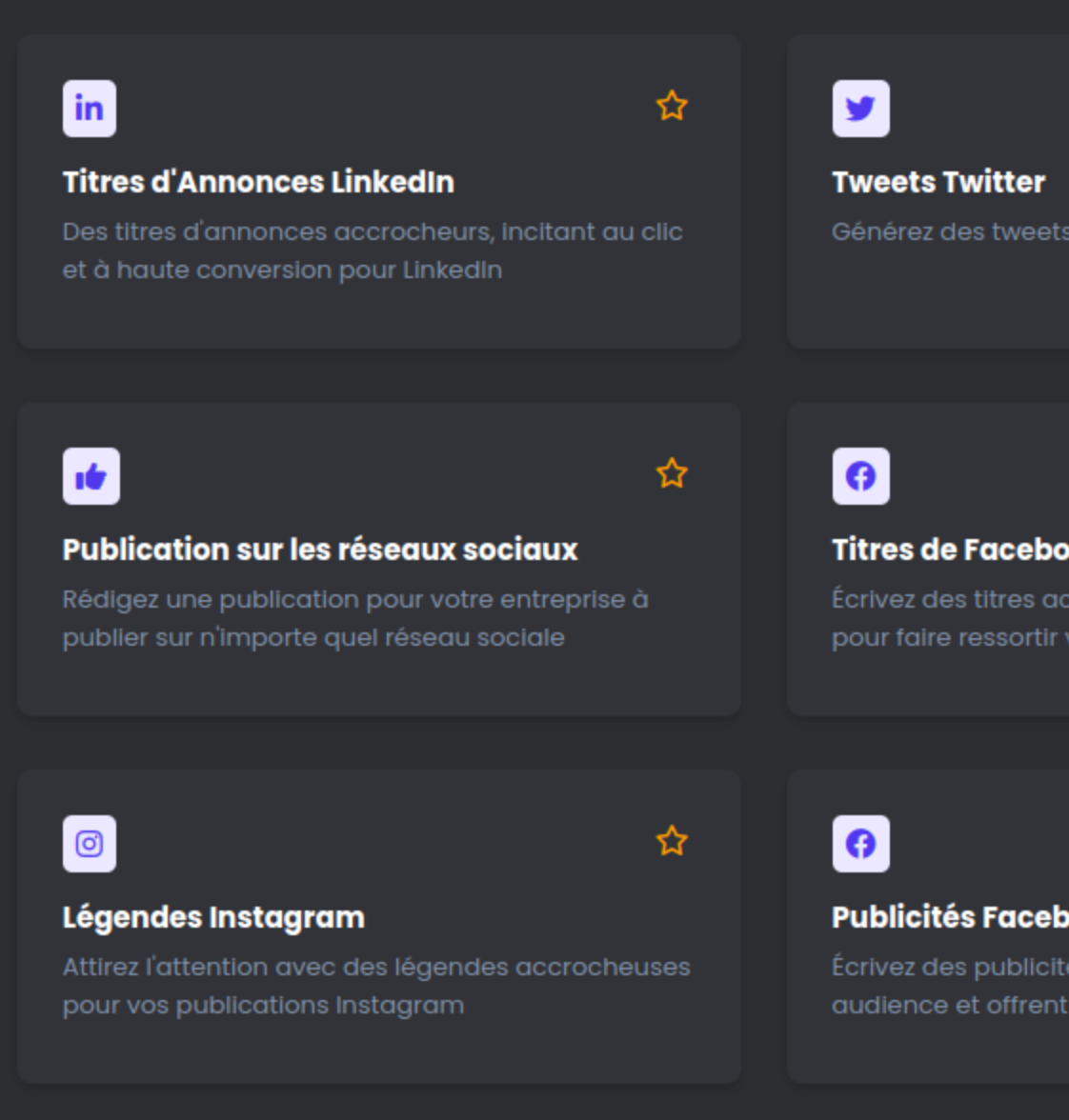Favorite the Titres d'Annonces LinkedIn template
Viewport: 1069px width, 1120px height.
(672, 106)
